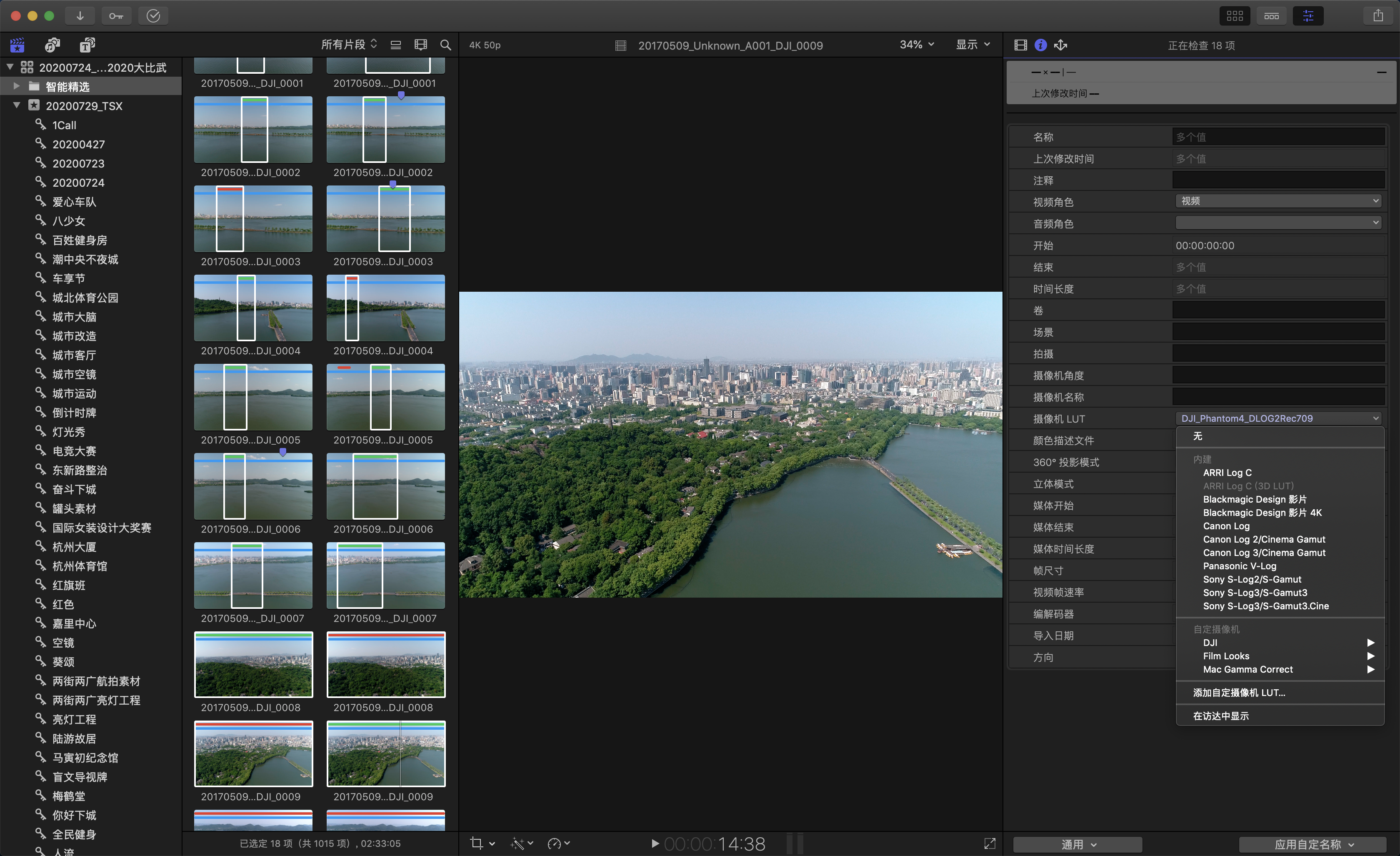The image size is (1400, 856).
Task: Click the browser search magnifier icon
Action: 445,45
